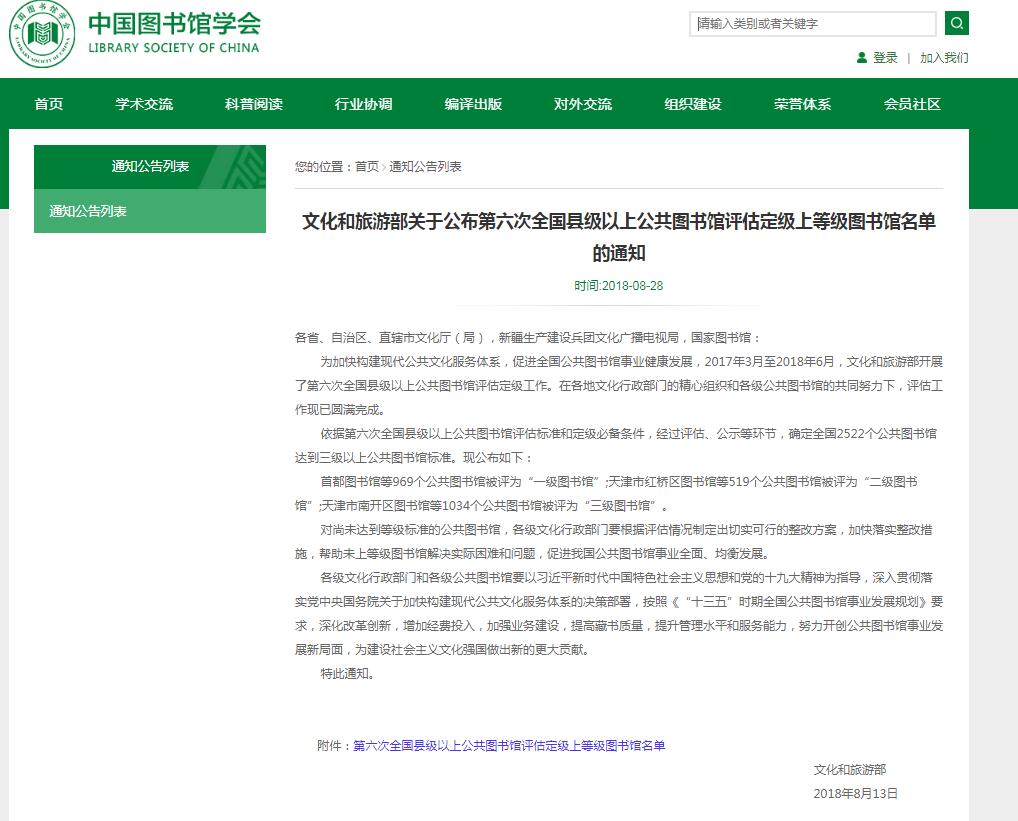The width and height of the screenshot is (1018, 821).
Task: Open the attachment 上等级图书馆名单 link
Action: 509,745
